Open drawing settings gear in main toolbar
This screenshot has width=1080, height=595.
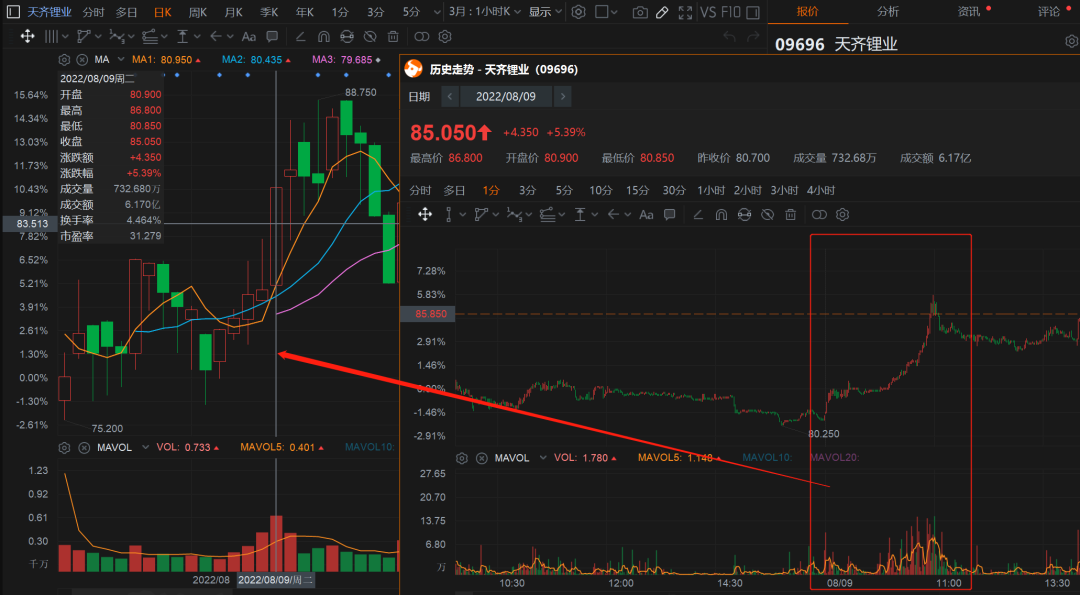pyautogui.click(x=445, y=36)
